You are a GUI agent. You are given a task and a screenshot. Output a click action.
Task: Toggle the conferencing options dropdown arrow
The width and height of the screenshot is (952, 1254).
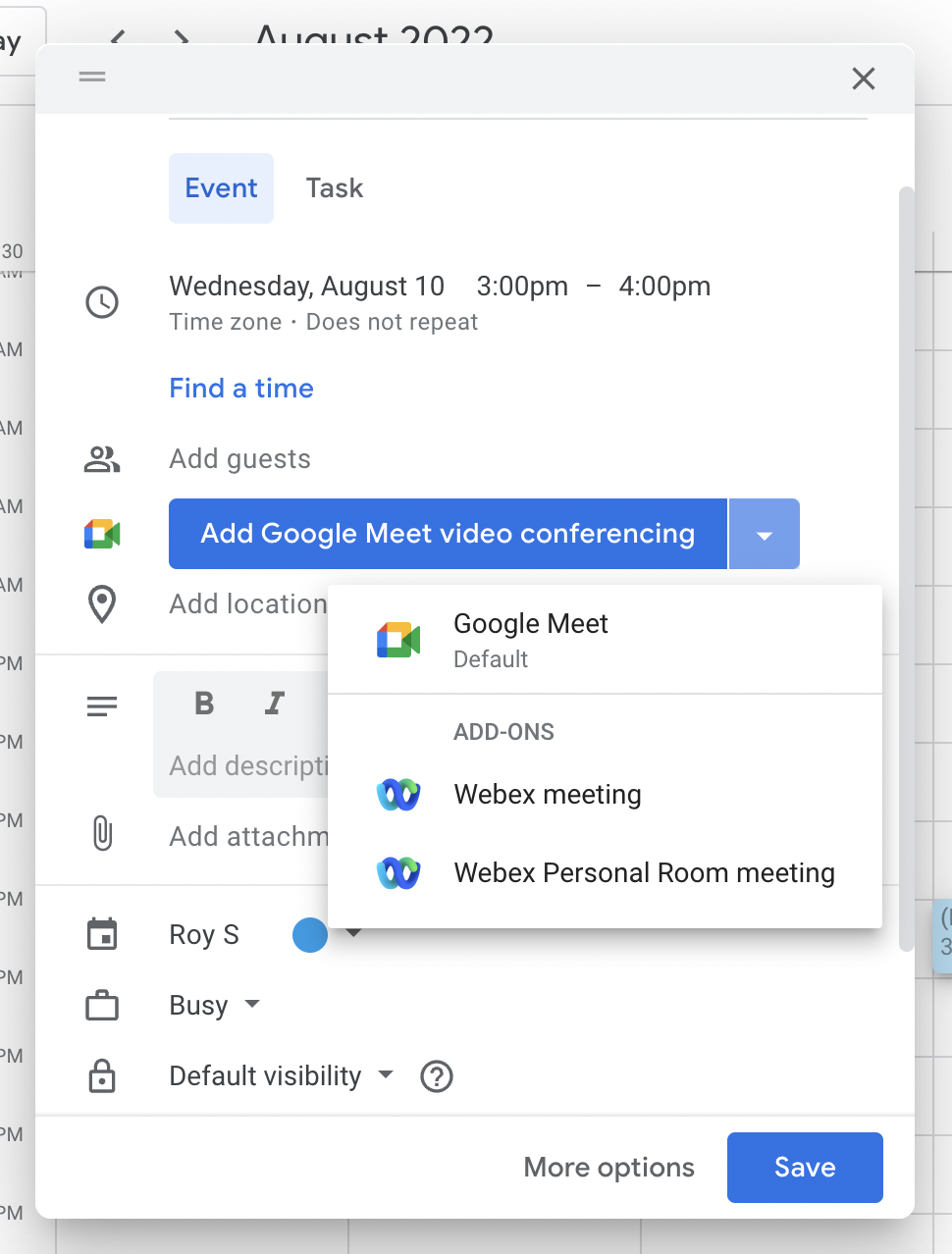(x=765, y=534)
